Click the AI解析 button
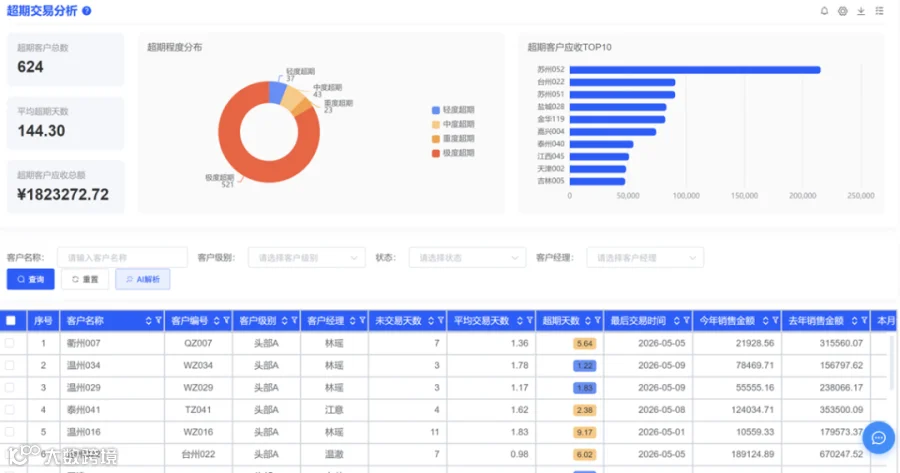The image size is (900, 473). [x=142, y=279]
